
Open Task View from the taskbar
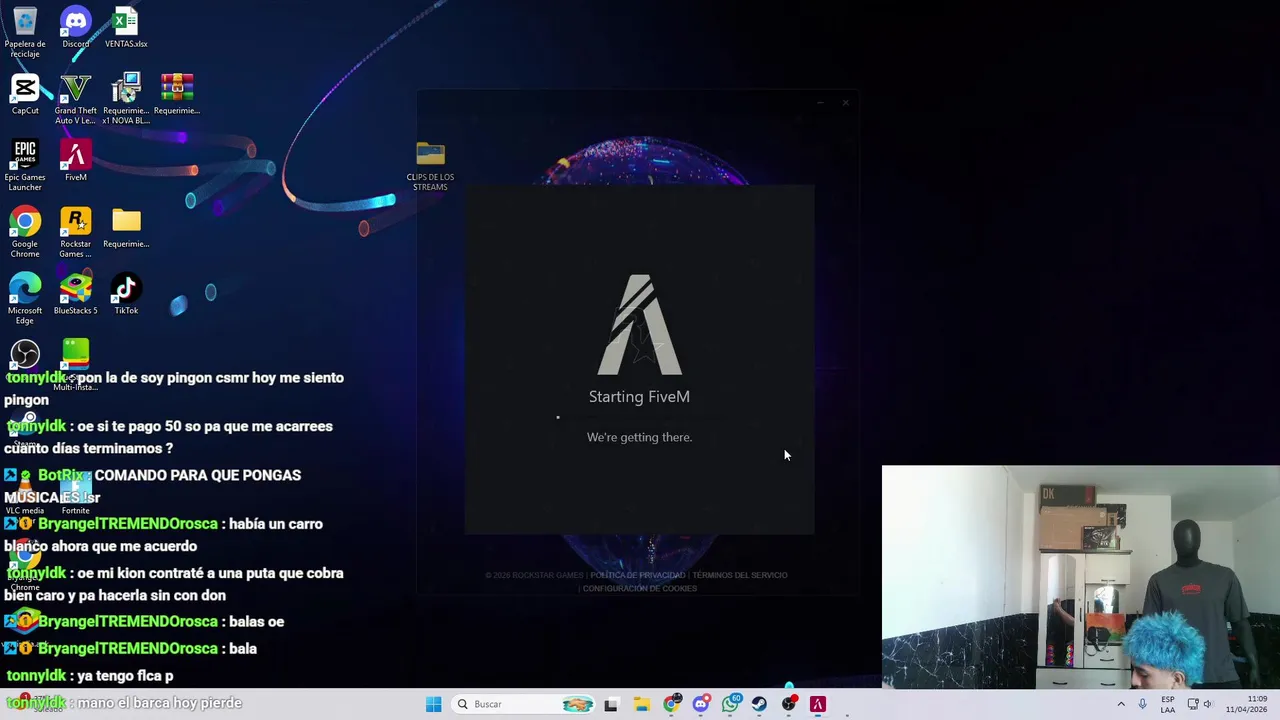pyautogui.click(x=611, y=704)
